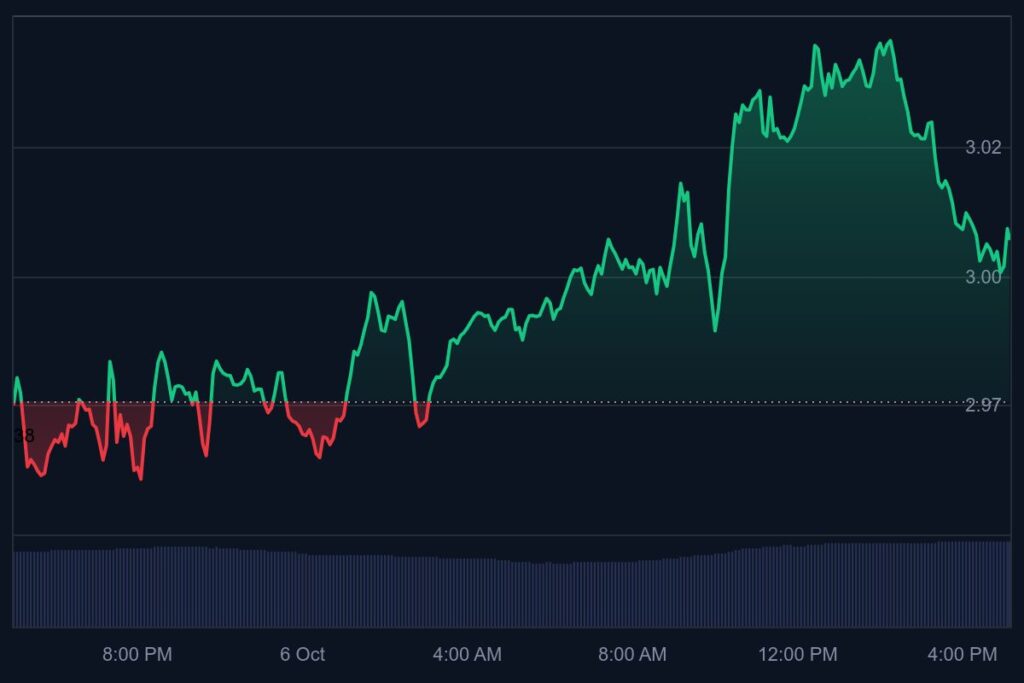Click the green price peak just after 6 Oct
The width and height of the screenshot is (1024, 683).
[x=371, y=293]
